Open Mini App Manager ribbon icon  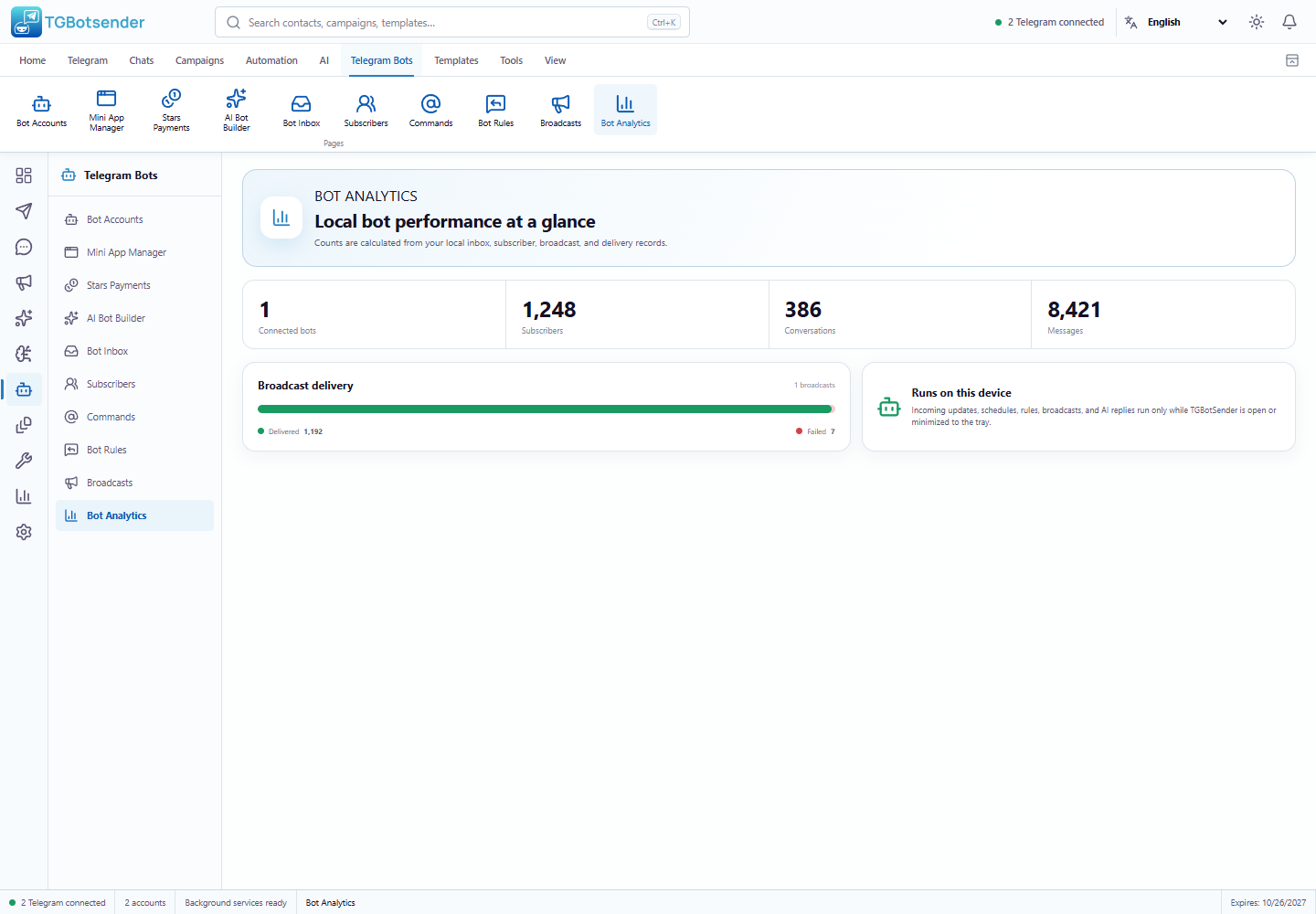107,110
